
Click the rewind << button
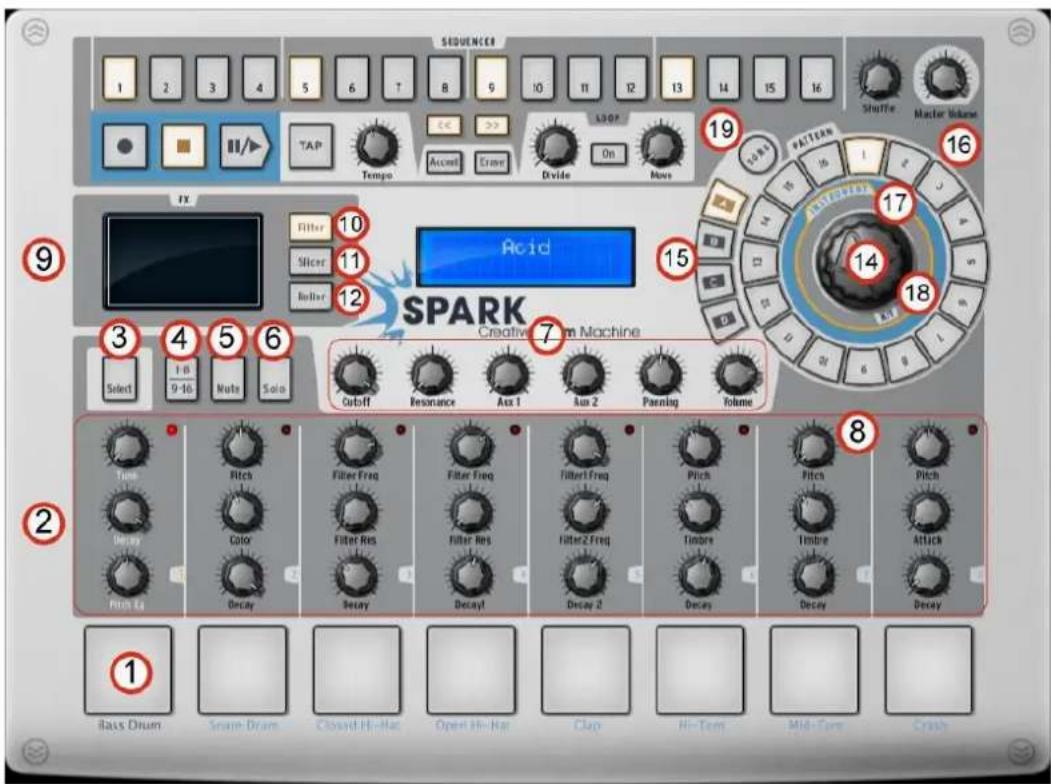(x=444, y=125)
